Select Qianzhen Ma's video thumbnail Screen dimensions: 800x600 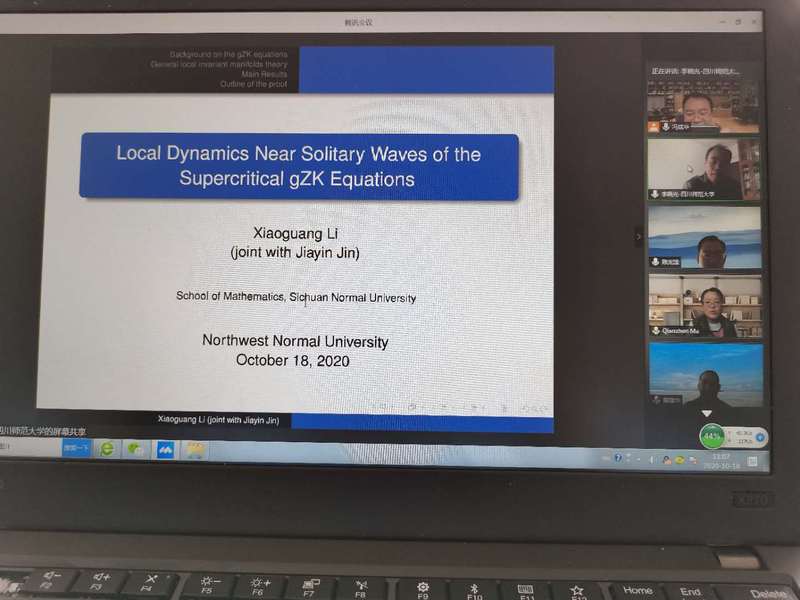coord(704,303)
